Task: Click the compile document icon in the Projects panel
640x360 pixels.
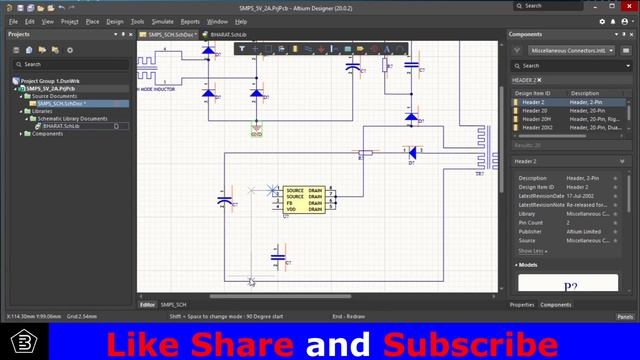Action: (x=29, y=50)
